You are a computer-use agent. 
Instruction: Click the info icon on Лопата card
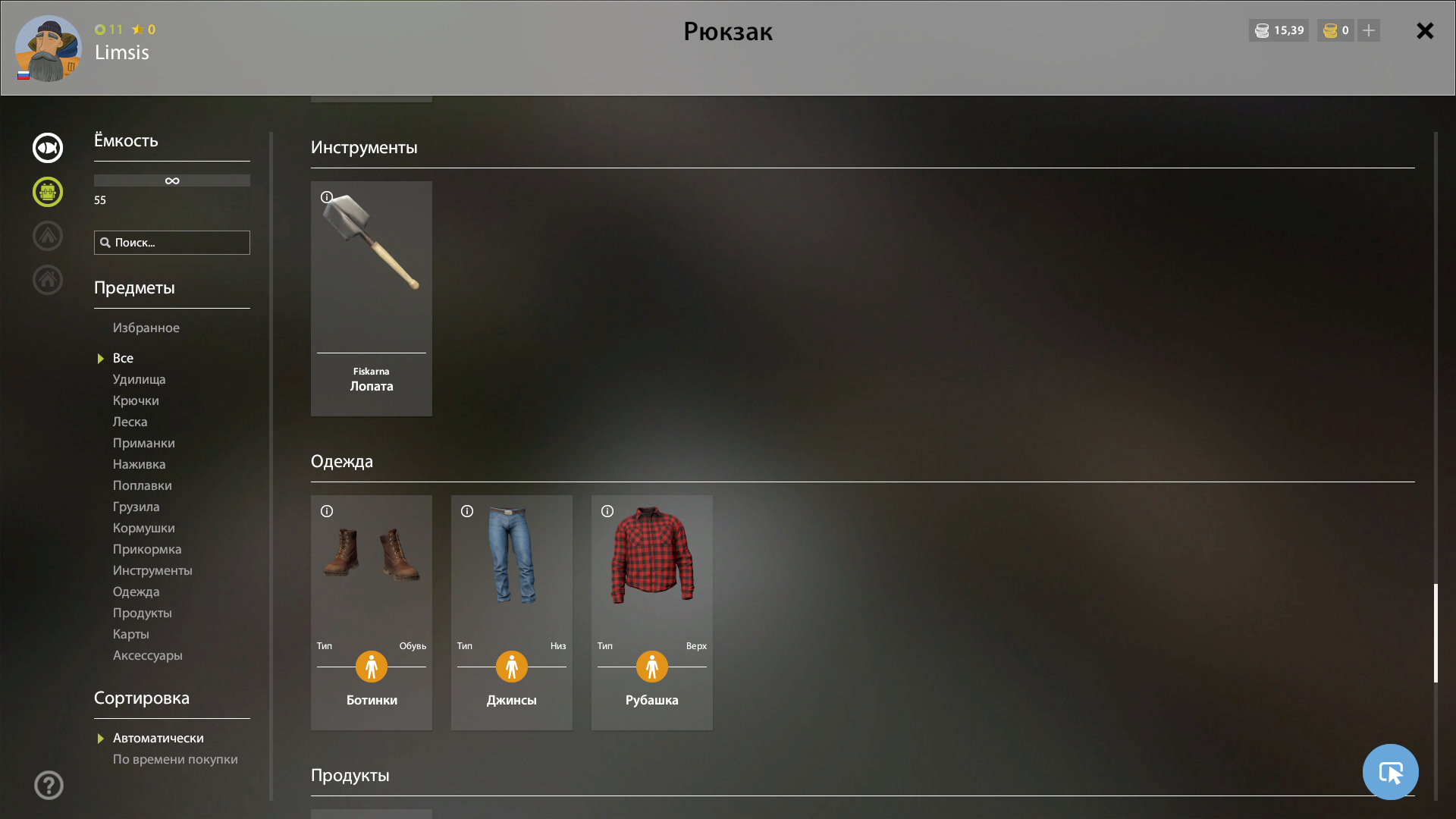click(x=327, y=197)
